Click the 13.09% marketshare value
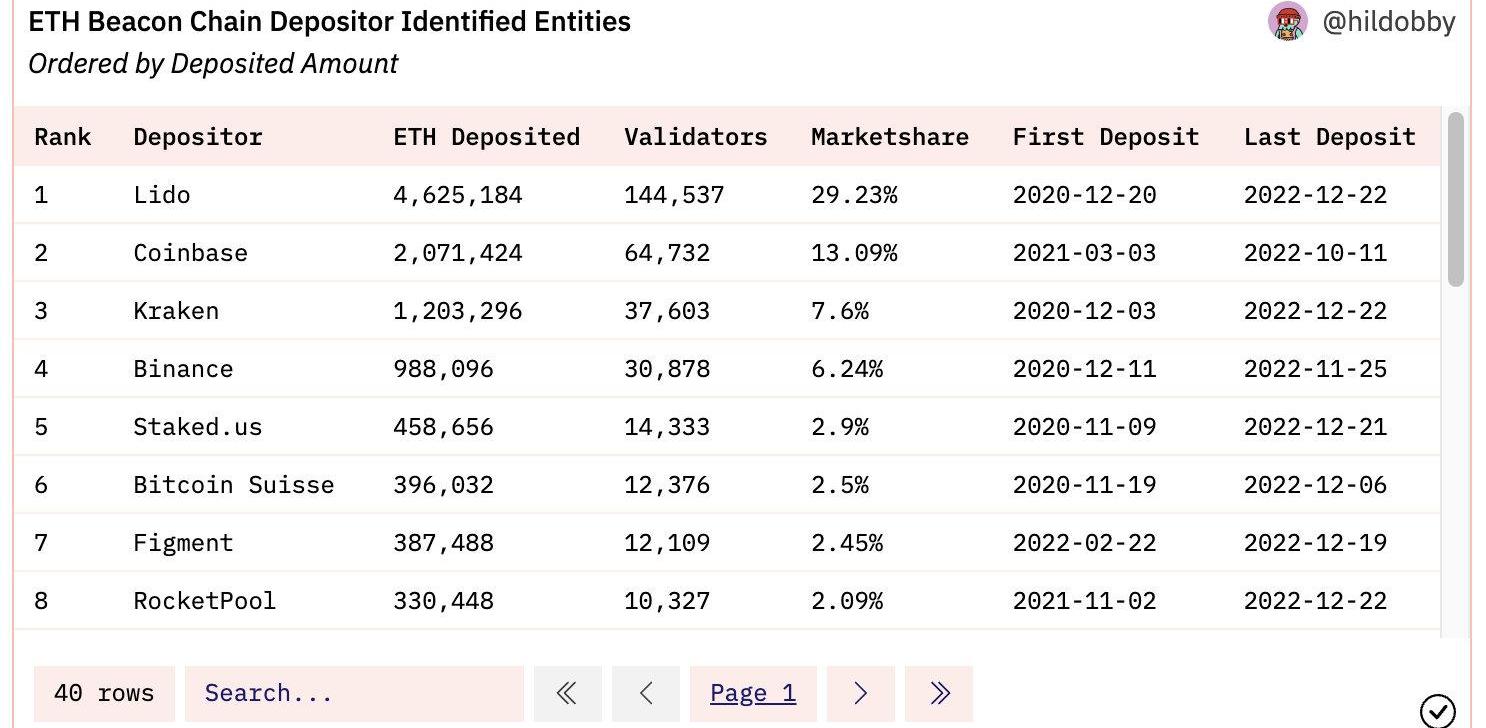 (854, 253)
